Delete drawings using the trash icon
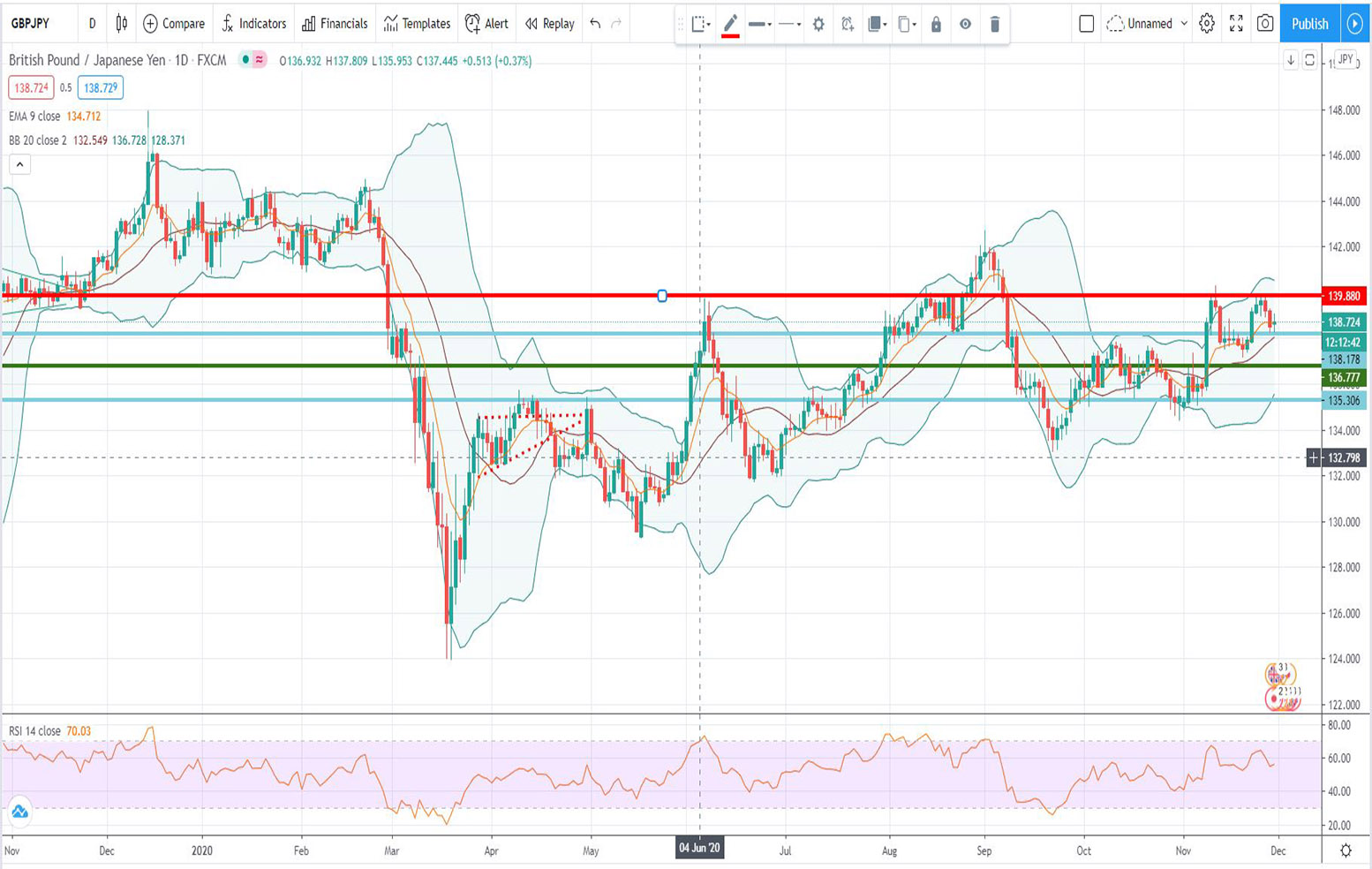Screen dimensions: 1372x869 pyautogui.click(x=994, y=24)
